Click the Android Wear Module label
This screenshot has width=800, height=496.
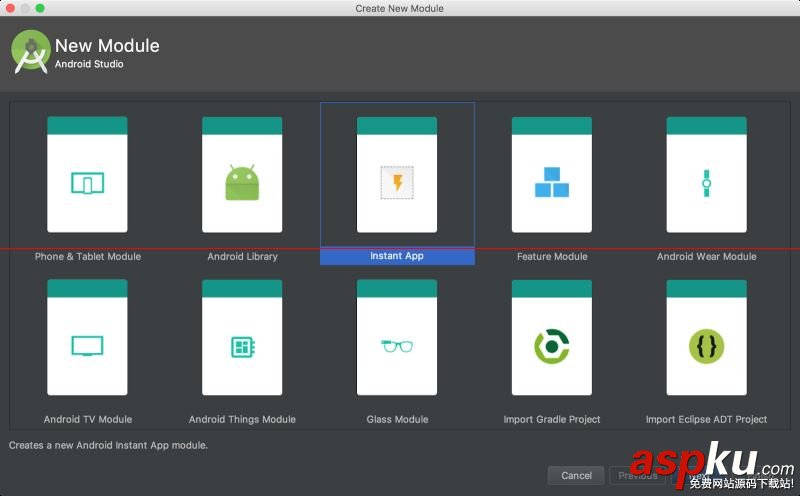click(707, 257)
